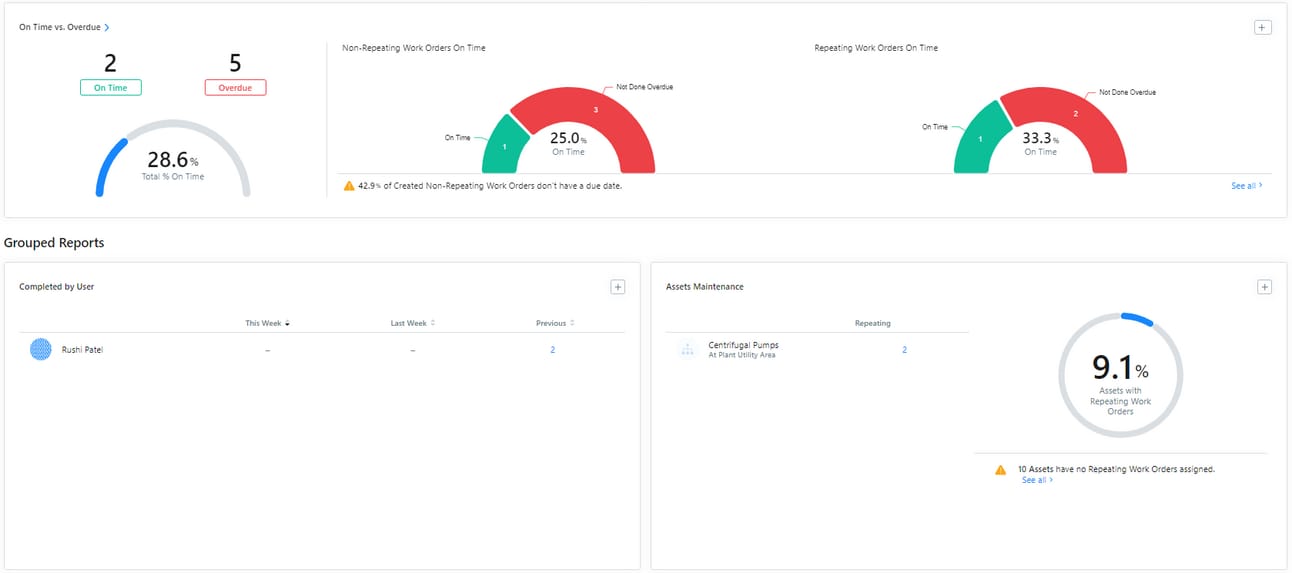Viewport: 1292px width, 573px height.
Task: Click the Repeating column header
Action: [x=873, y=323]
